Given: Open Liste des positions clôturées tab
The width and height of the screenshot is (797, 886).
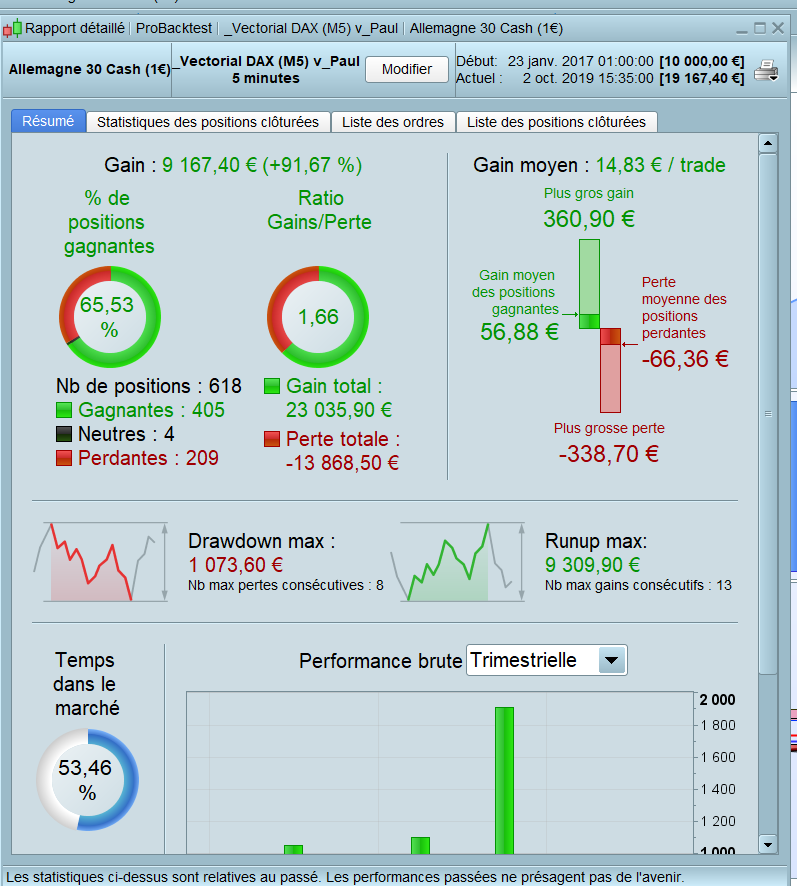Looking at the screenshot, I should 556,122.
